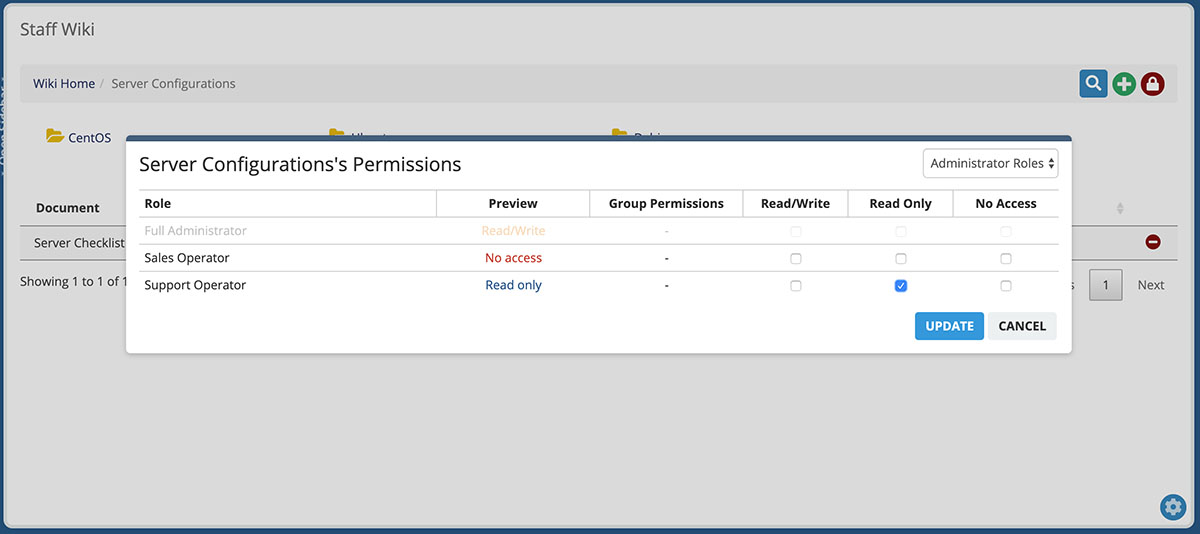Click the Next pagination link
Image resolution: width=1200 pixels, height=534 pixels.
click(1150, 285)
